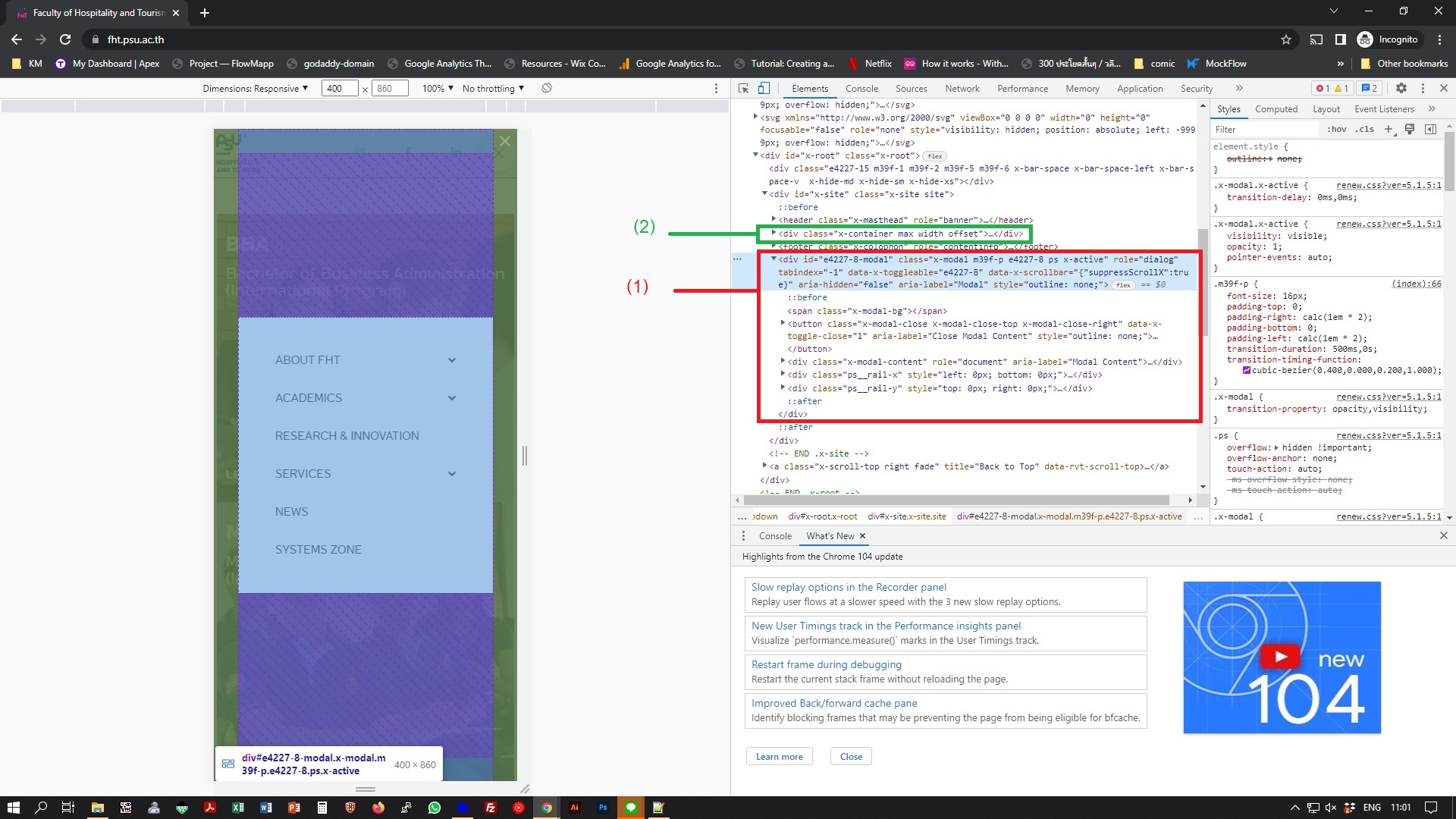Toggle the .cls element classes button

(x=1366, y=129)
